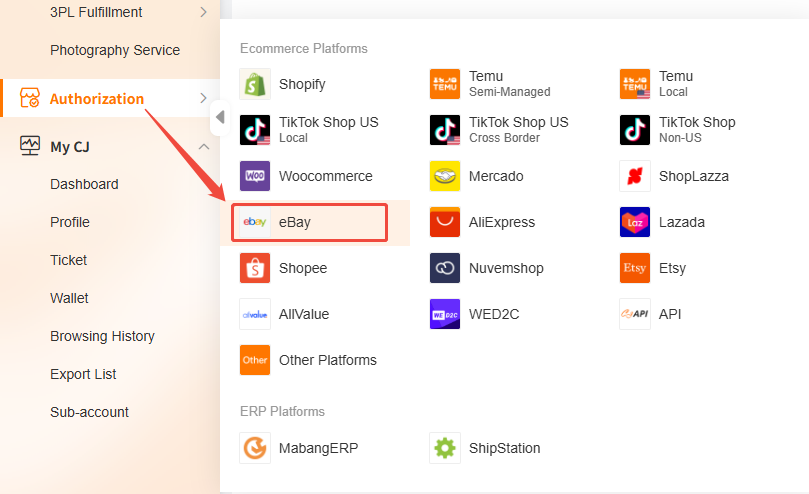809x494 pixels.
Task: Select the ShipStation green gear icon
Action: [x=445, y=448]
